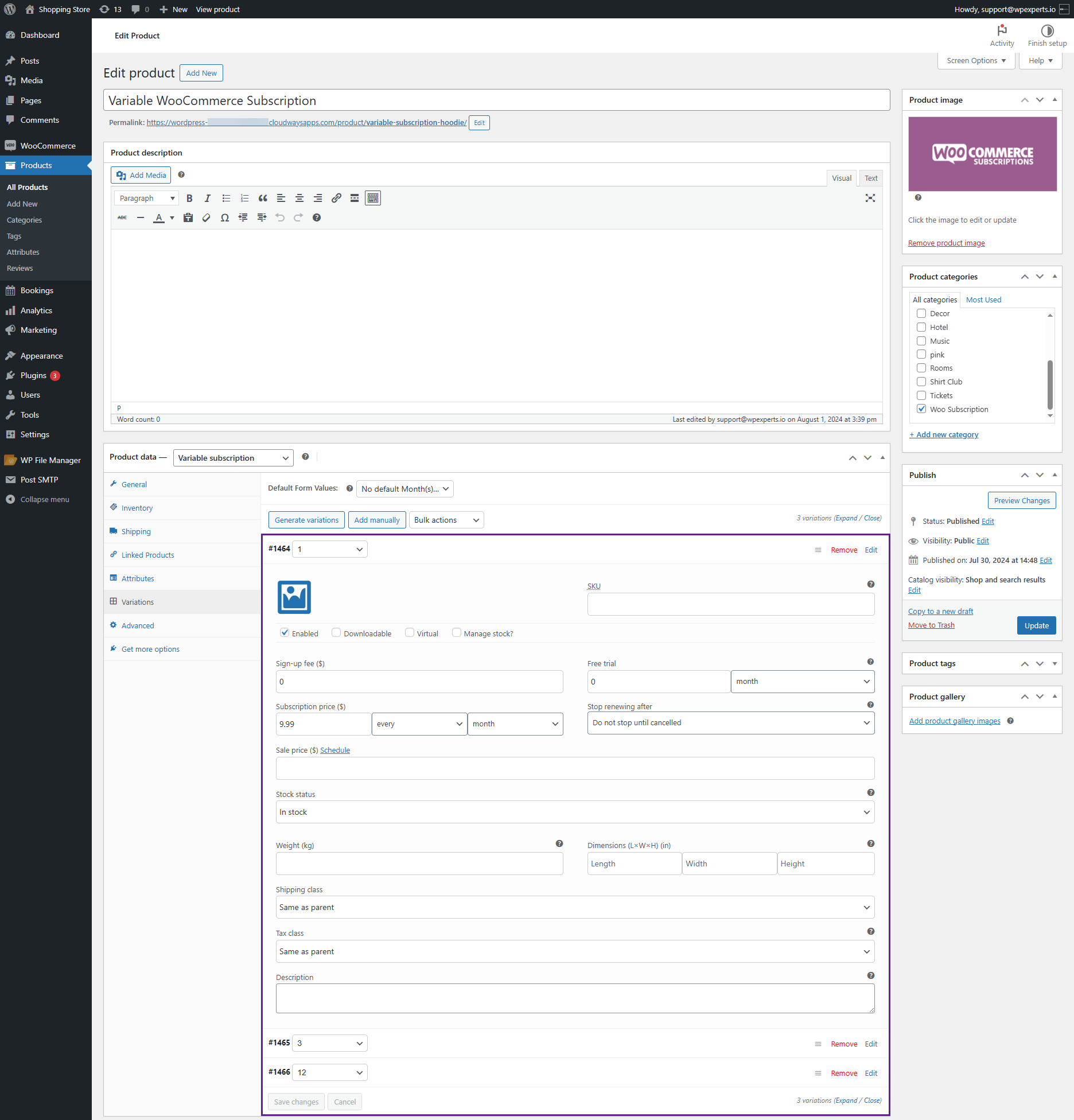Align text left in editor
The width and height of the screenshot is (1074, 1120).
[281, 198]
